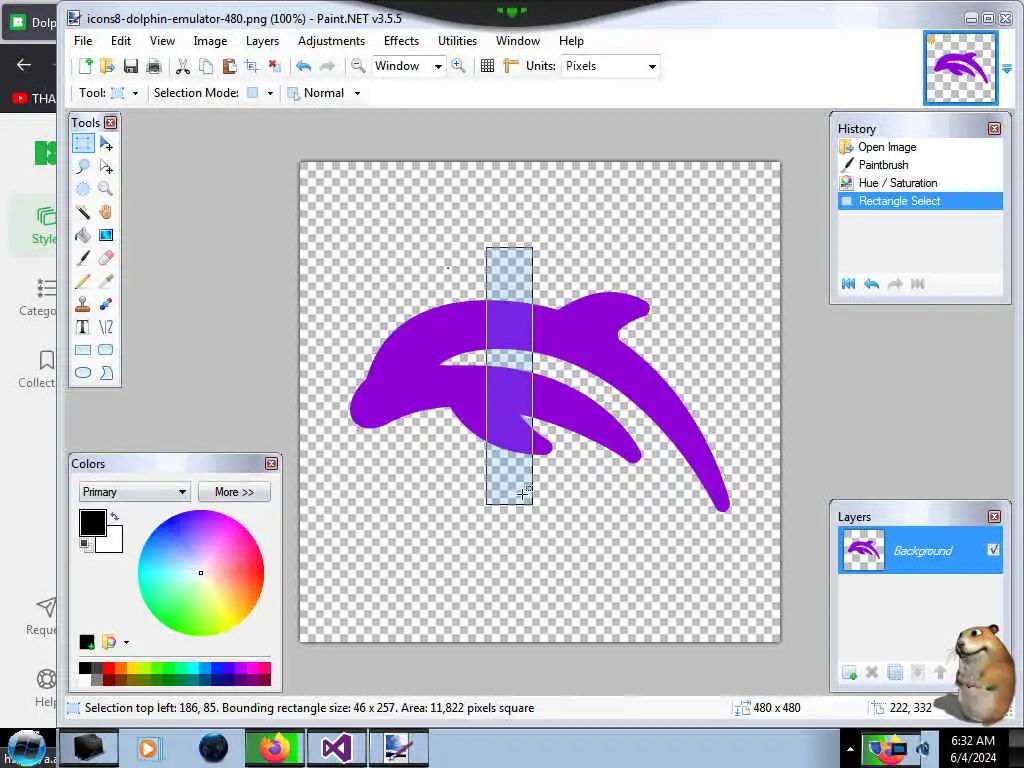Select the Open Image history entry
The height and width of the screenshot is (768, 1024).
pos(920,147)
